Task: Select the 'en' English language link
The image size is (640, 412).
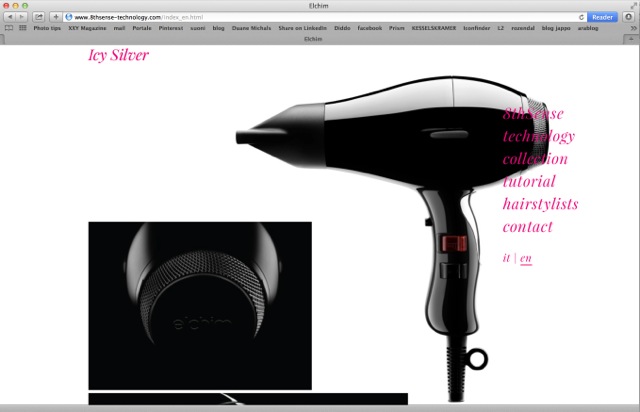Action: pyautogui.click(x=526, y=258)
